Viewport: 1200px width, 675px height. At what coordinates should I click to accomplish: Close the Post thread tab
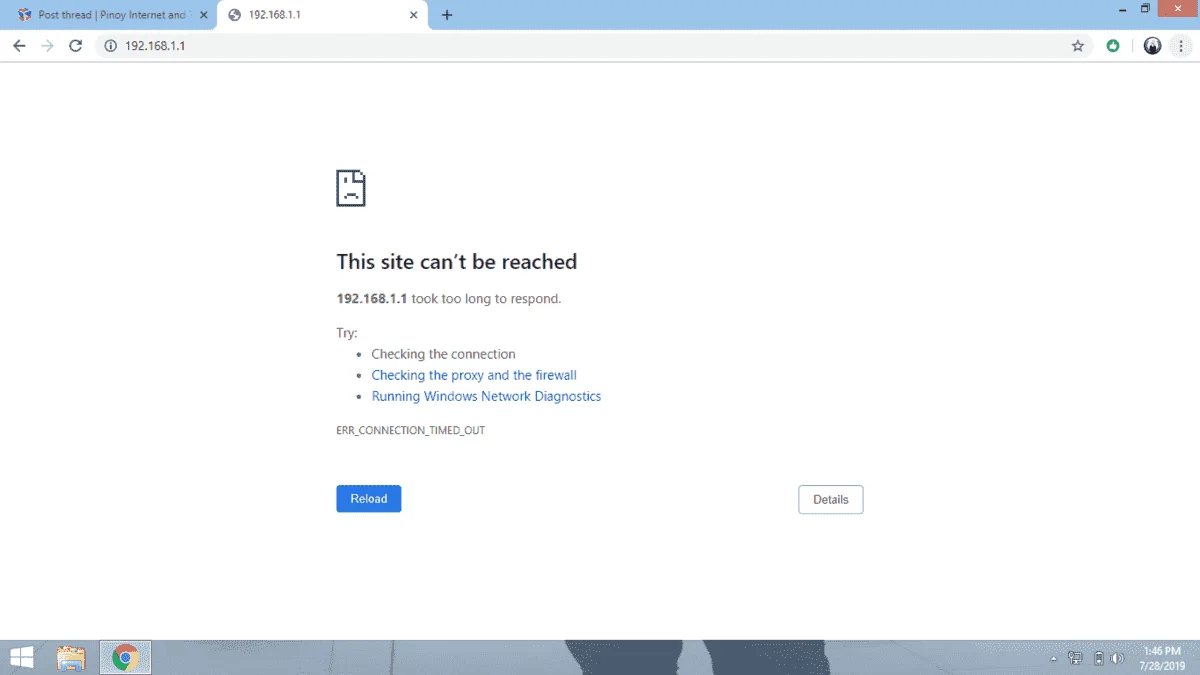click(x=204, y=15)
